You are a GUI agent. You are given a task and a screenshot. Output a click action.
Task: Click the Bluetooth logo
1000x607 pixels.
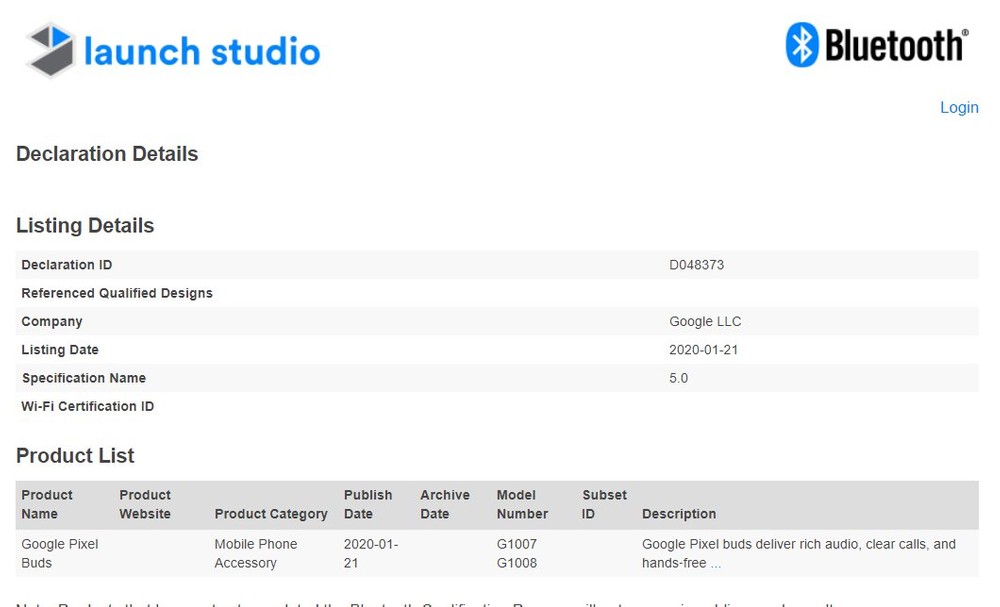(x=877, y=45)
